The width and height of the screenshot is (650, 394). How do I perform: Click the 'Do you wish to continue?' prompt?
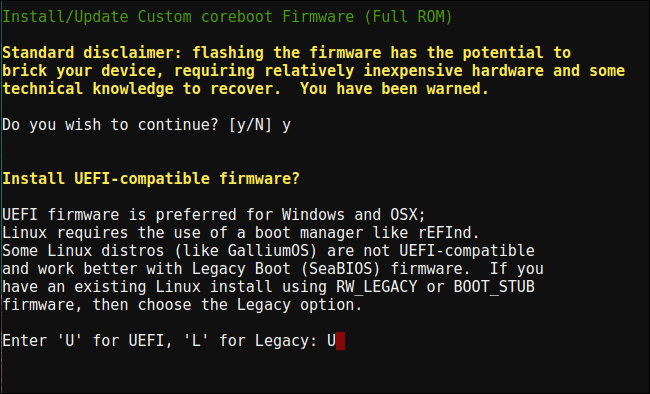click(x=110, y=125)
